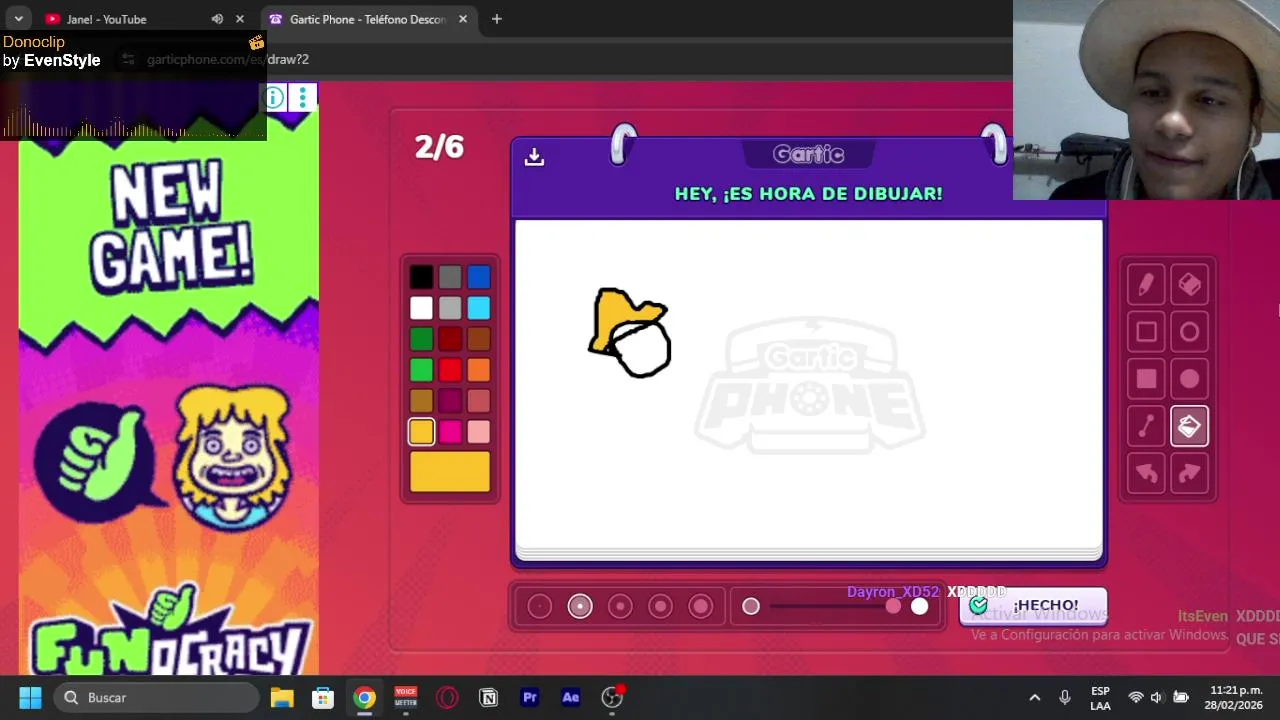Open Voicemeeter from the taskbar

pyautogui.click(x=405, y=697)
